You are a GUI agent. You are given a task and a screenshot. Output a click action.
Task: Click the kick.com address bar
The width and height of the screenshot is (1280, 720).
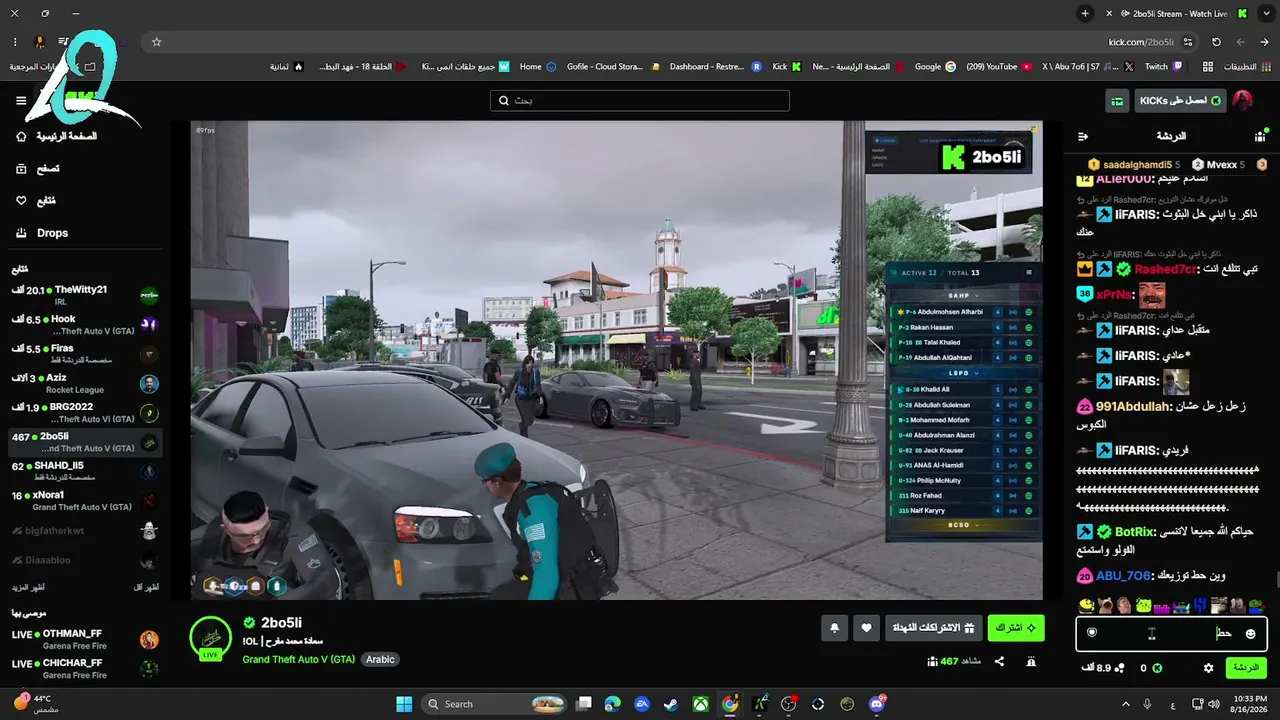click(x=670, y=42)
